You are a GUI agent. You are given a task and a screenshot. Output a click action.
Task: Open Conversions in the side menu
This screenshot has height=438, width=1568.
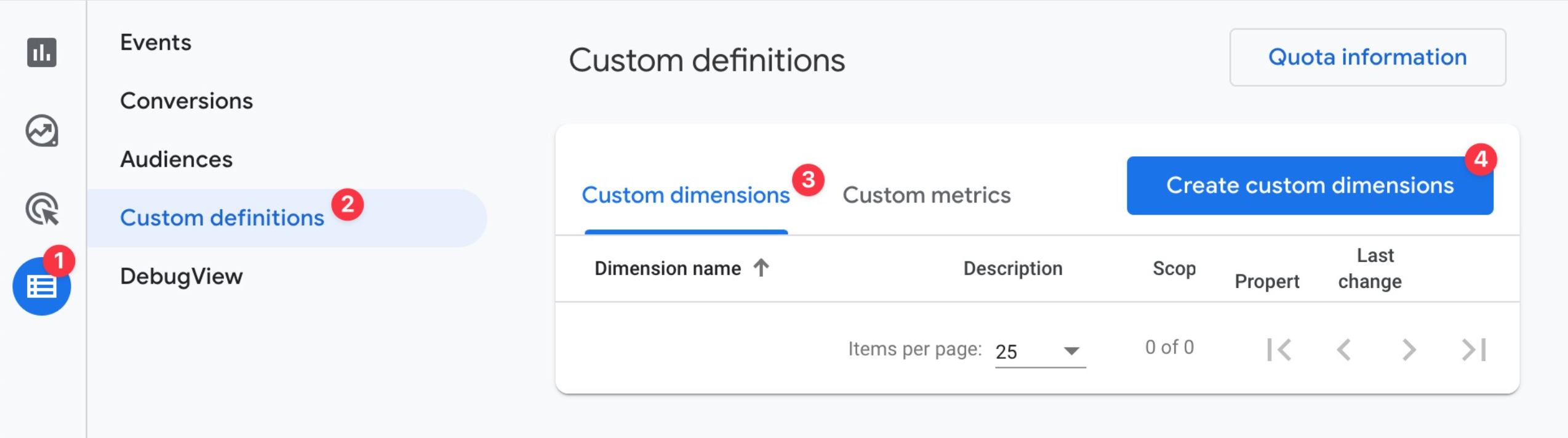point(186,101)
